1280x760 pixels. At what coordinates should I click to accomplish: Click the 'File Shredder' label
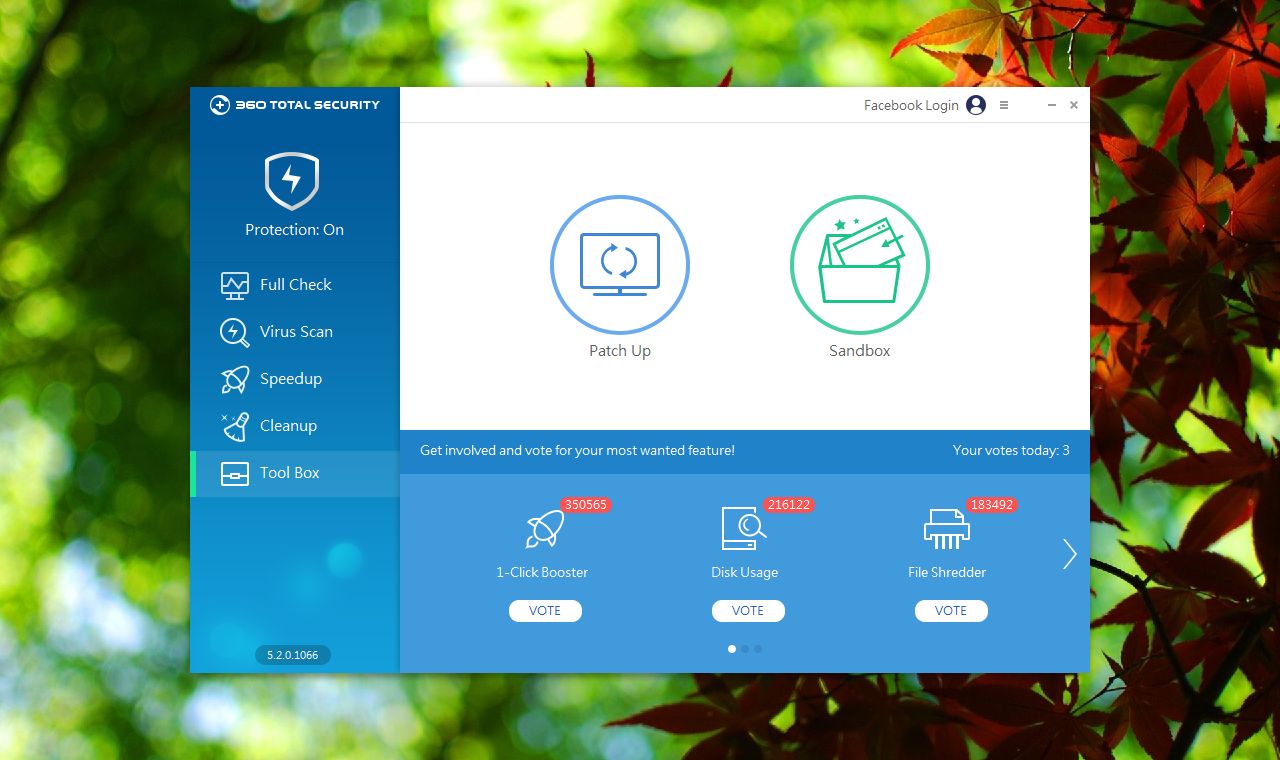[947, 573]
